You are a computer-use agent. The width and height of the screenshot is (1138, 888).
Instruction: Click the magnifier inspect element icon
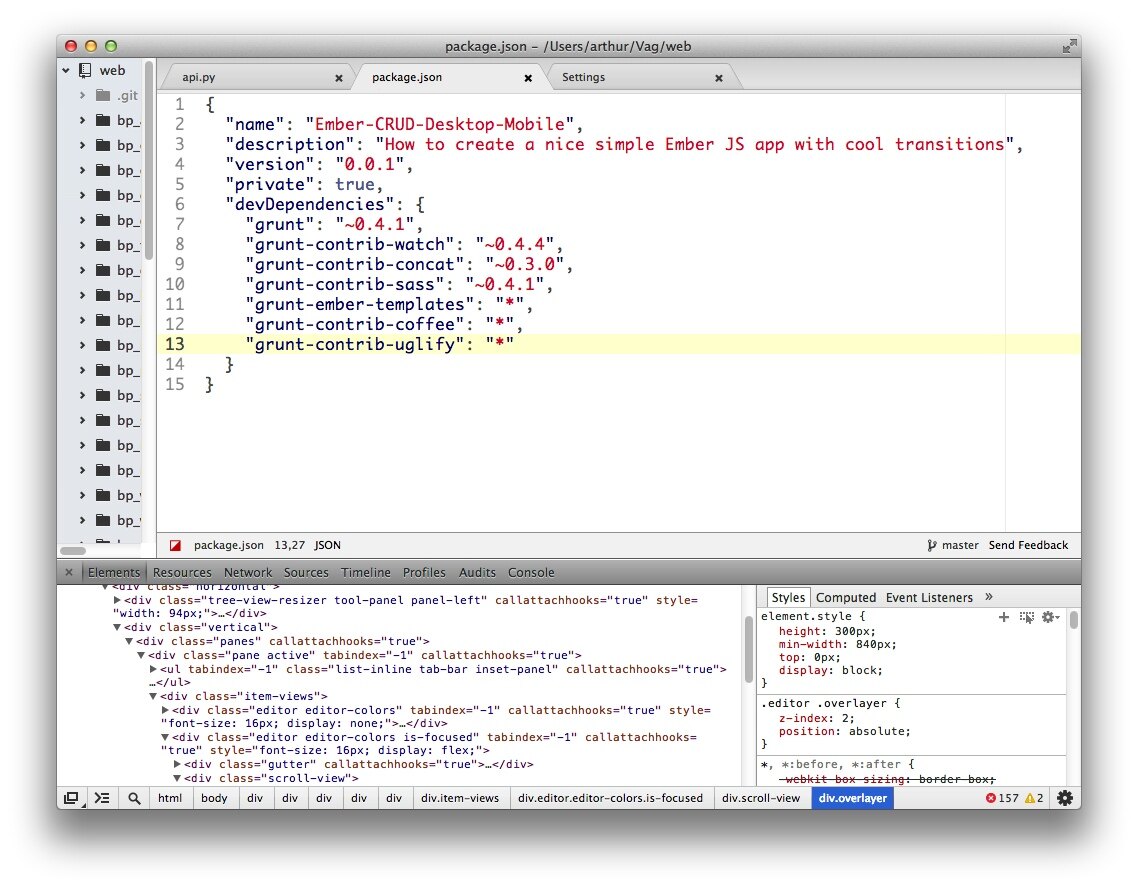[134, 798]
